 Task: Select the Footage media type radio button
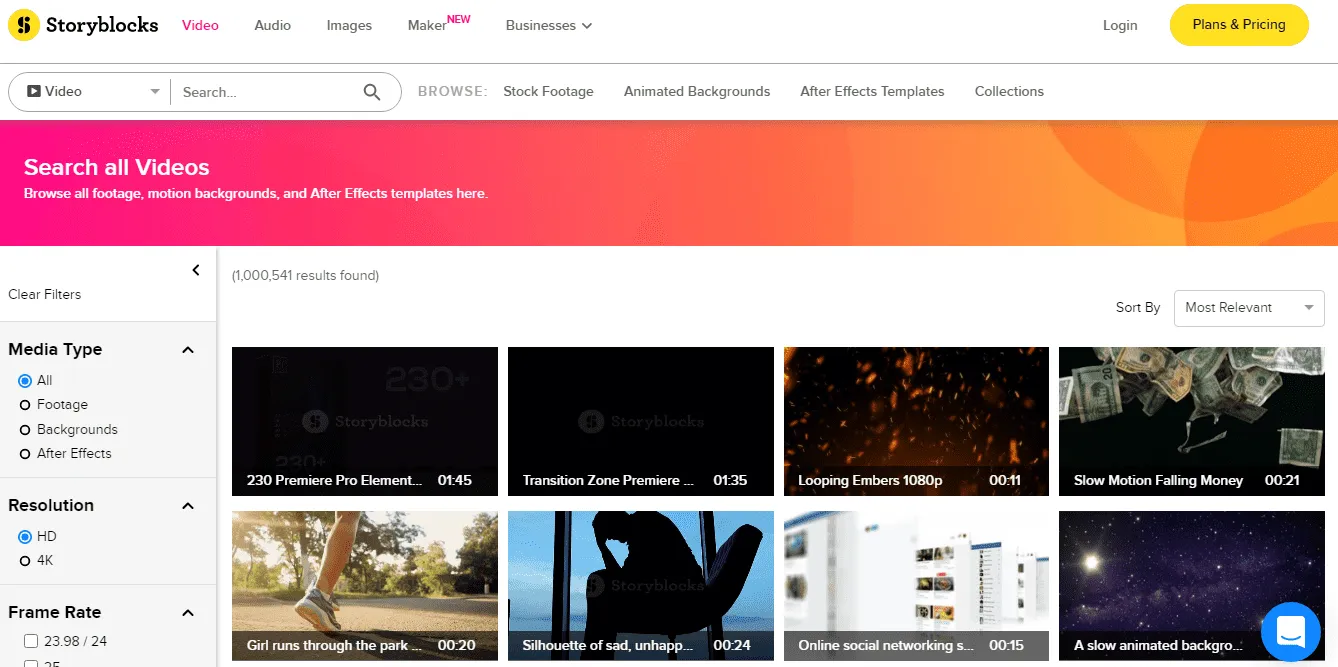point(25,405)
